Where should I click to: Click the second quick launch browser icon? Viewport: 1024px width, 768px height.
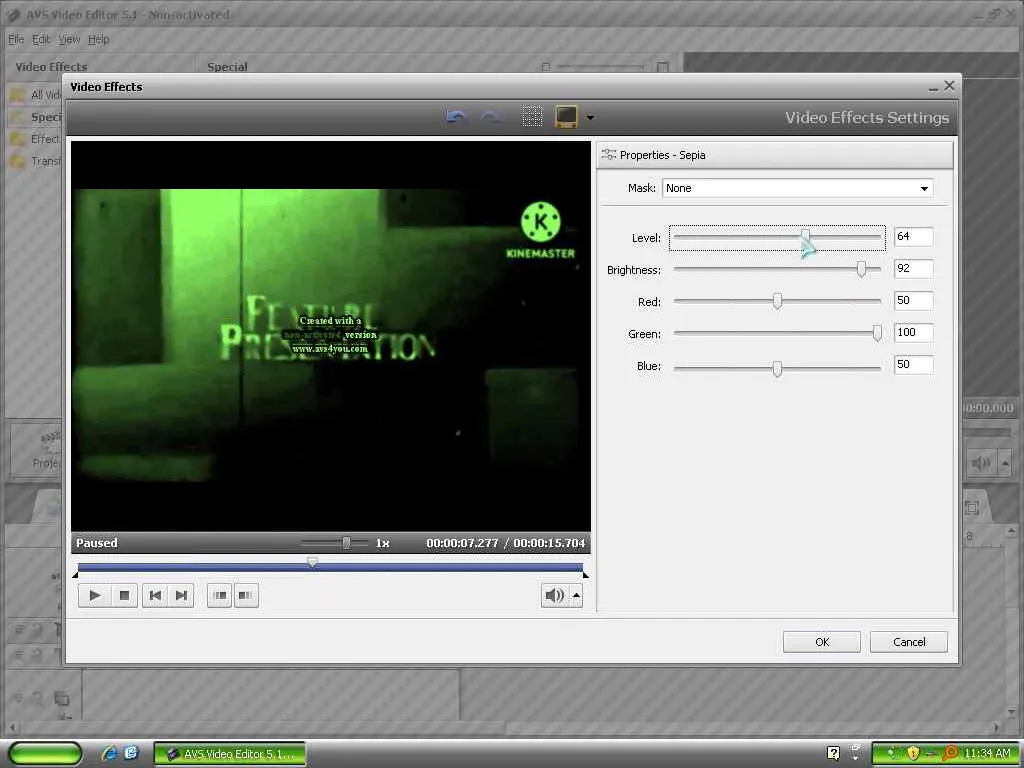131,754
